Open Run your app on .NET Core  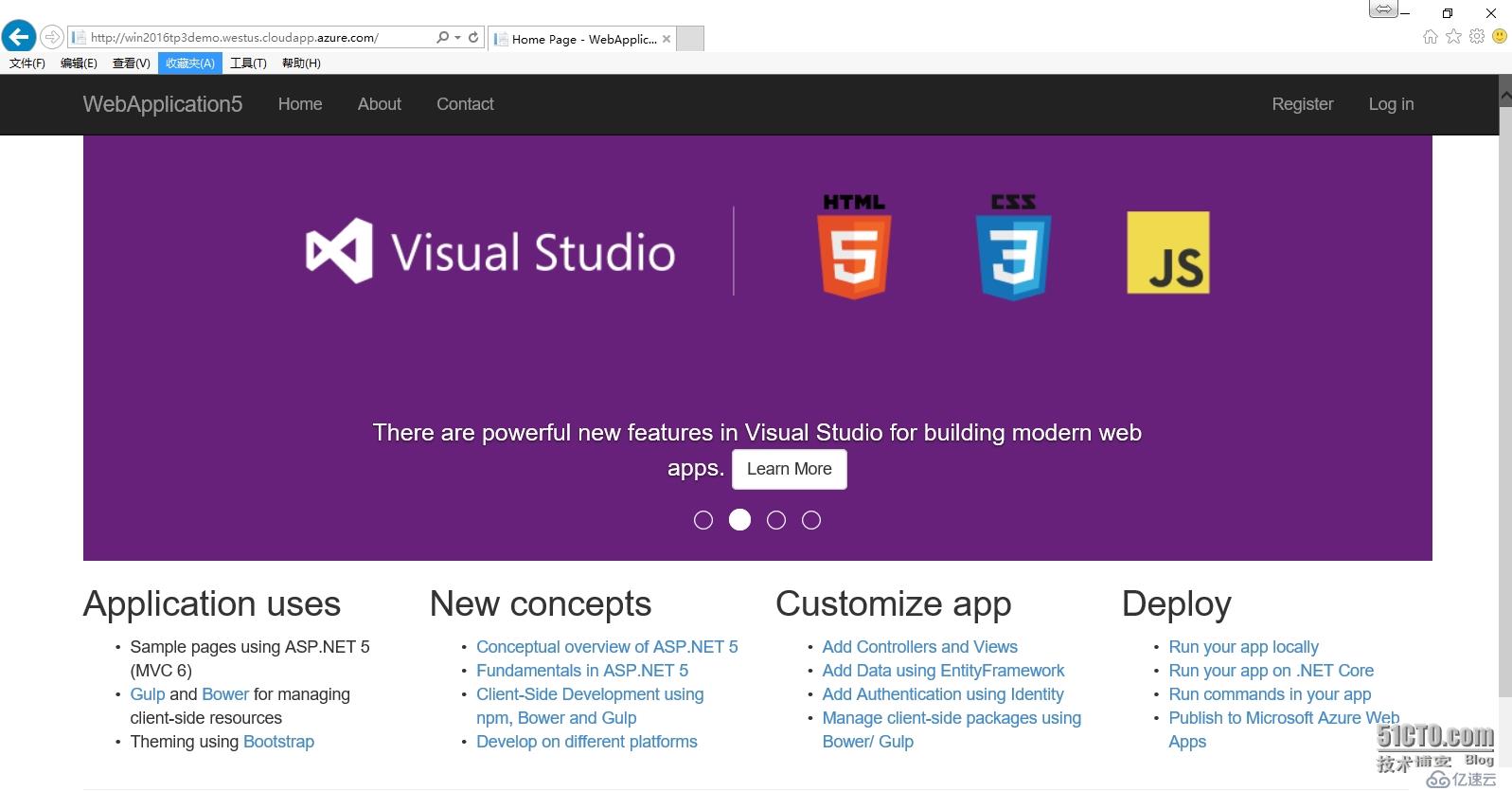(1272, 671)
